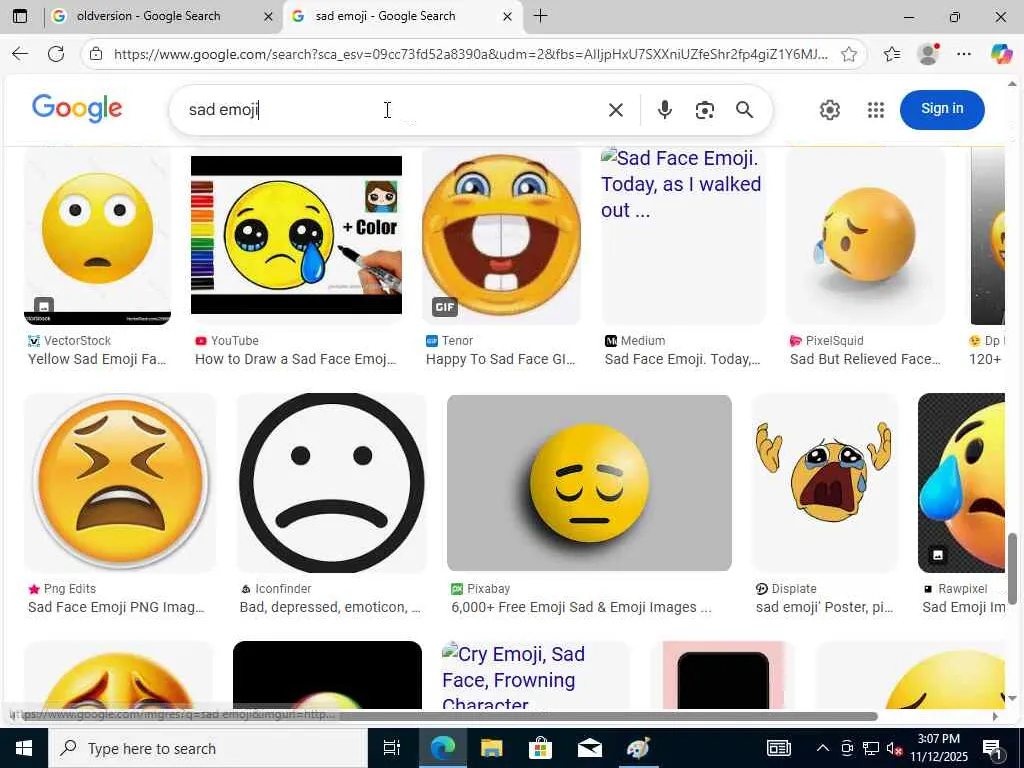Click the vertical page scrollbar thumb

(x=1012, y=568)
